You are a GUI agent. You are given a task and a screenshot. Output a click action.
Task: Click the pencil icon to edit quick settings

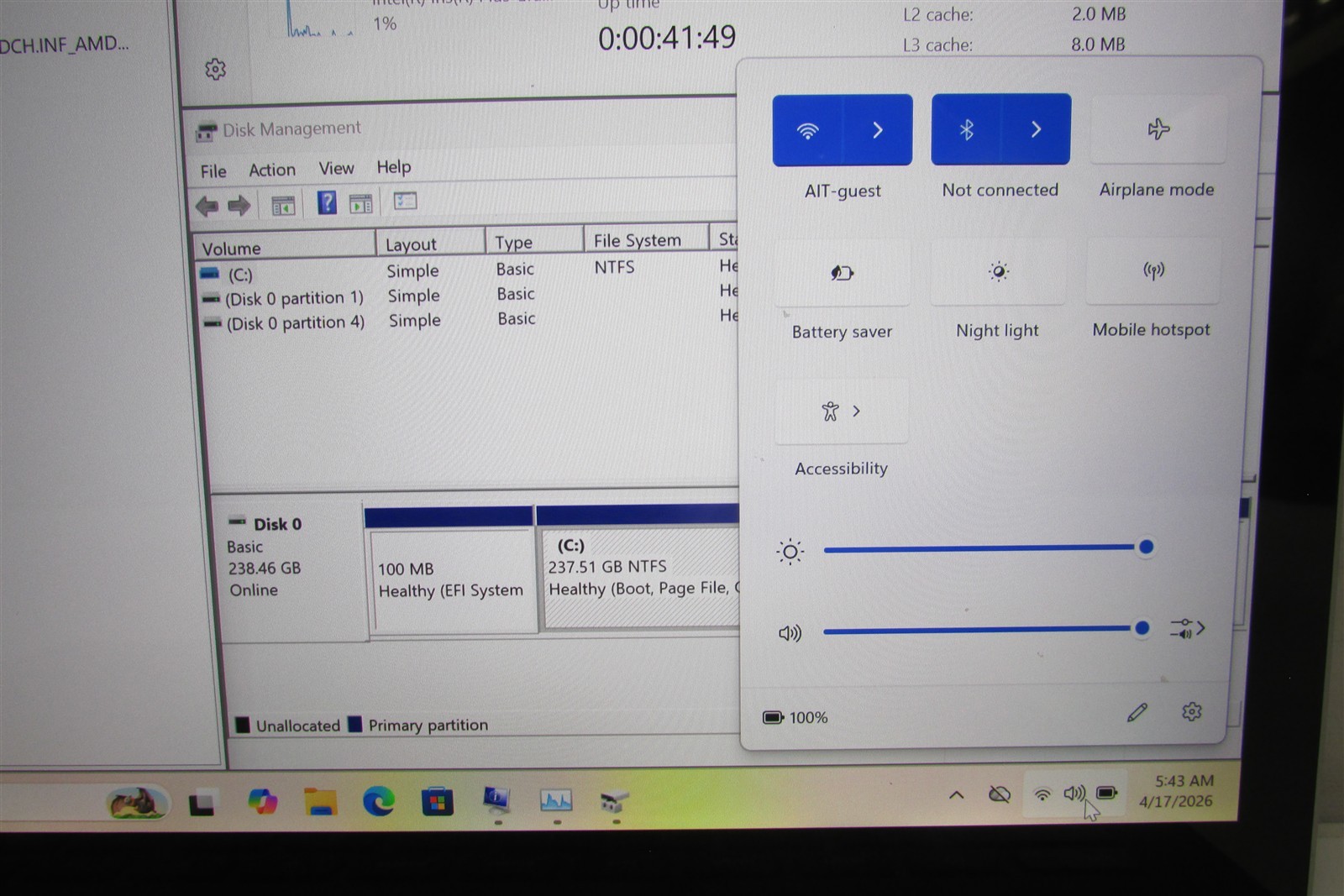pos(1137,713)
